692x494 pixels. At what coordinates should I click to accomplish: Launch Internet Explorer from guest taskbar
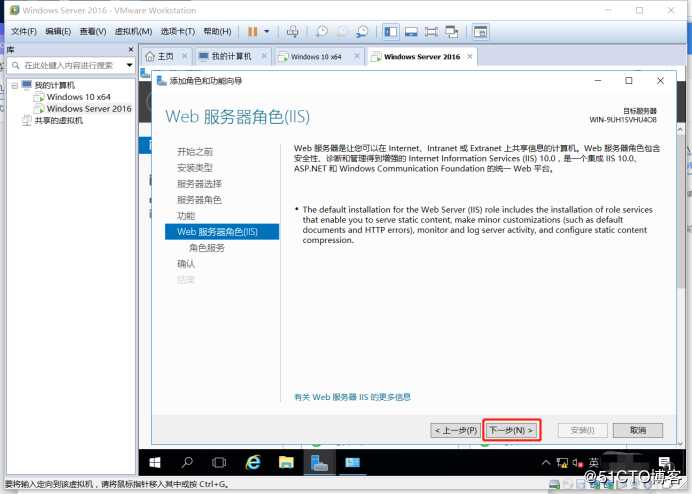tap(253, 463)
